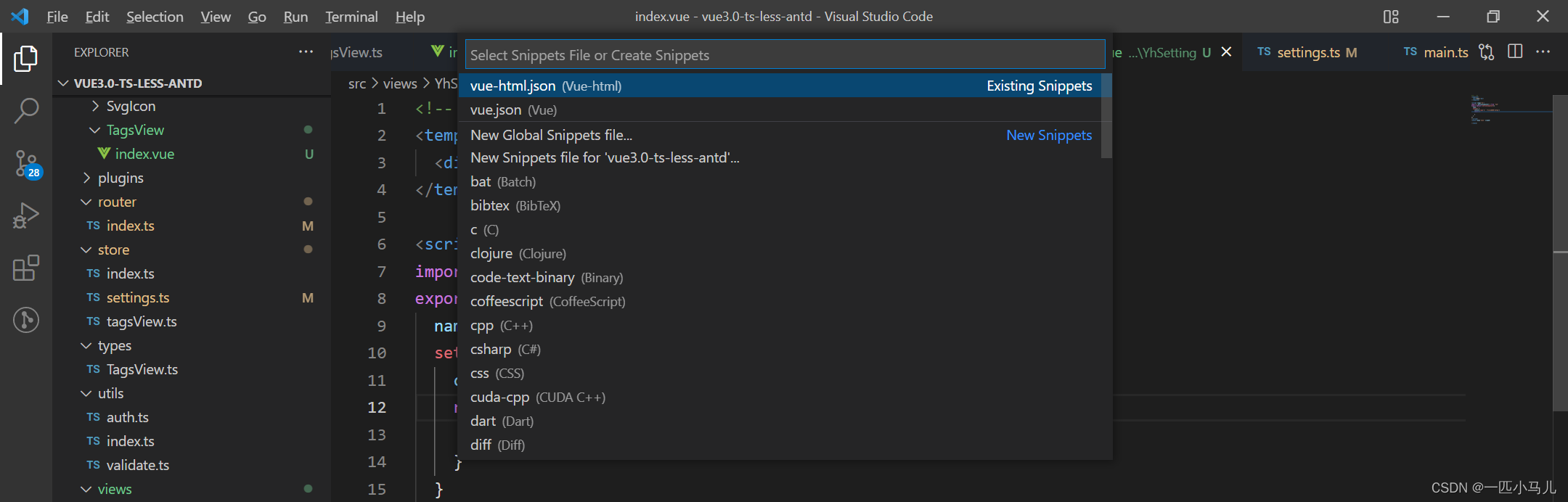Image resolution: width=1568 pixels, height=502 pixels.
Task: Open the Search view in activity bar
Action: (x=26, y=111)
